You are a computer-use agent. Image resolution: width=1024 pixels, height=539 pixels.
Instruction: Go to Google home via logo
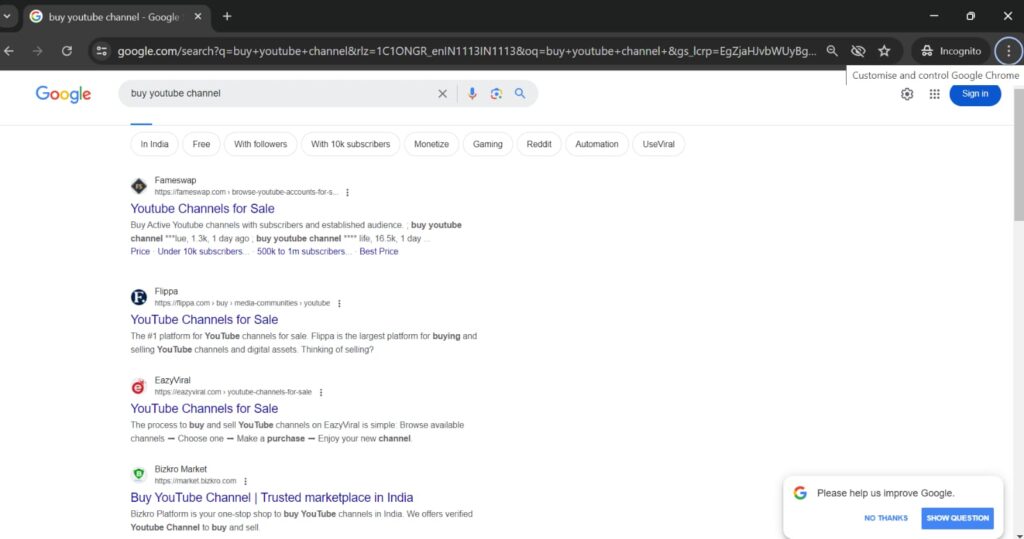pyautogui.click(x=63, y=94)
